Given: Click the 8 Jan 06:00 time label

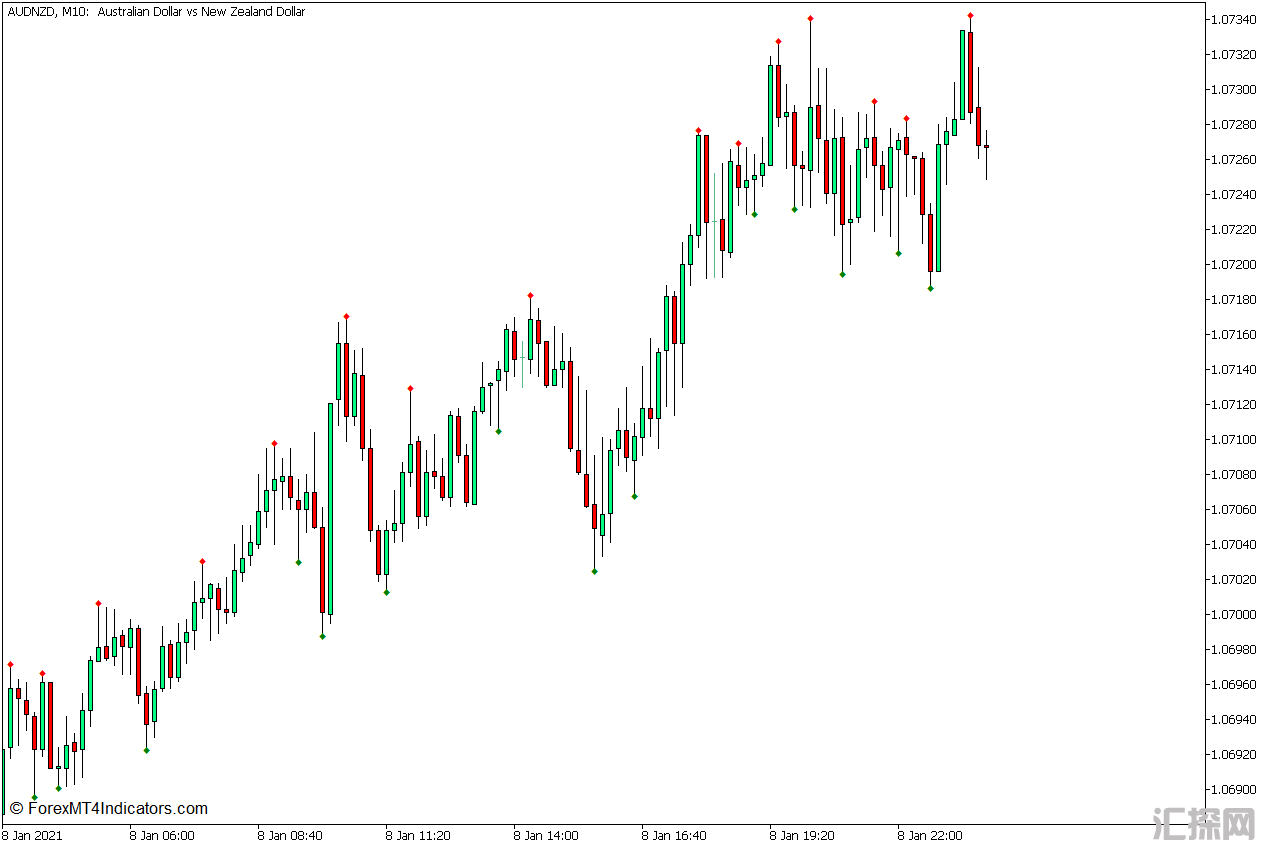Looking at the screenshot, I should 161,835.
